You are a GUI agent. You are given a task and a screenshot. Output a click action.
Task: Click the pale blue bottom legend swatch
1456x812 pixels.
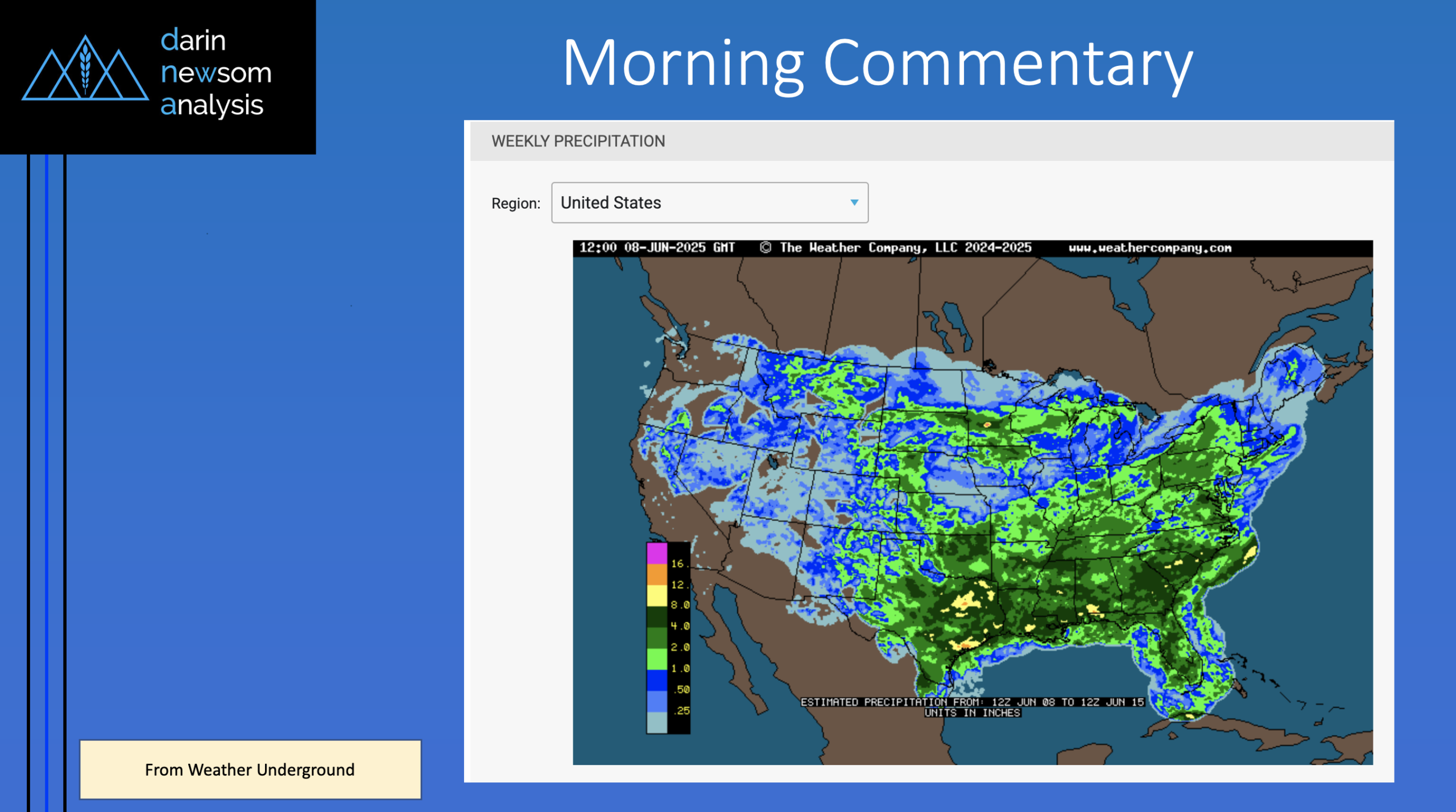click(656, 723)
